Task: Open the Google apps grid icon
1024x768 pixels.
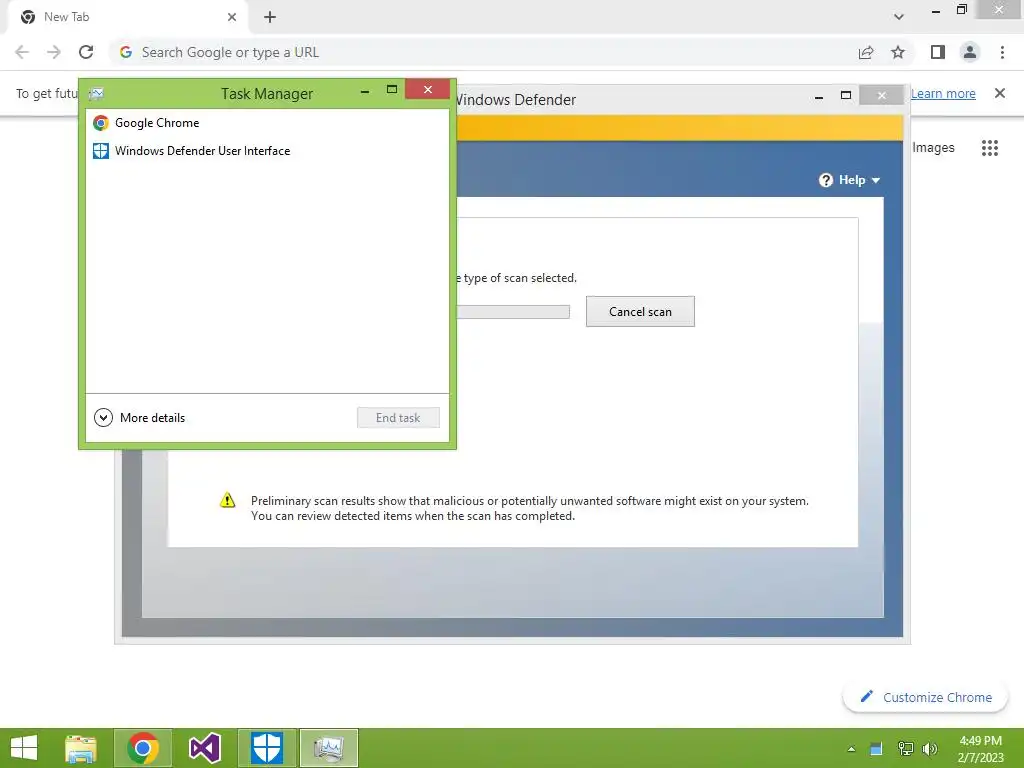Action: coord(990,148)
